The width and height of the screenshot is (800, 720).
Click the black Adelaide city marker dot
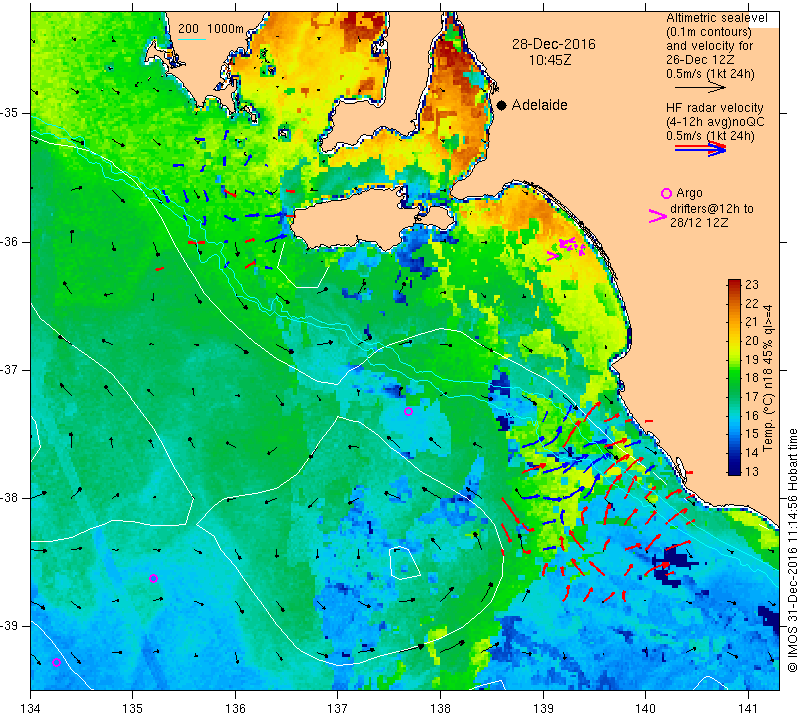click(502, 105)
